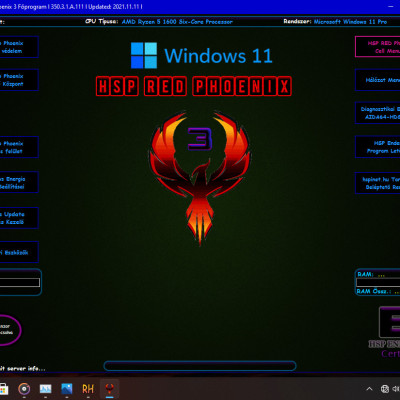This screenshot has width=400, height=400.
Task: Click the Phoenix védelem button
Action: click(19, 47)
